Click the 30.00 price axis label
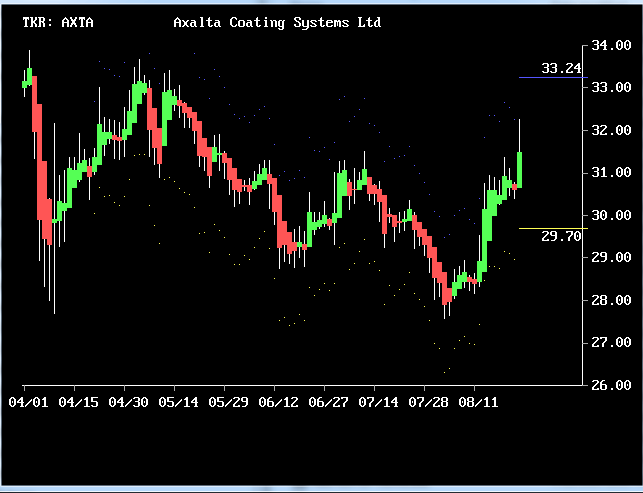Viewport: 643px width, 493px height. pyautogui.click(x=611, y=215)
